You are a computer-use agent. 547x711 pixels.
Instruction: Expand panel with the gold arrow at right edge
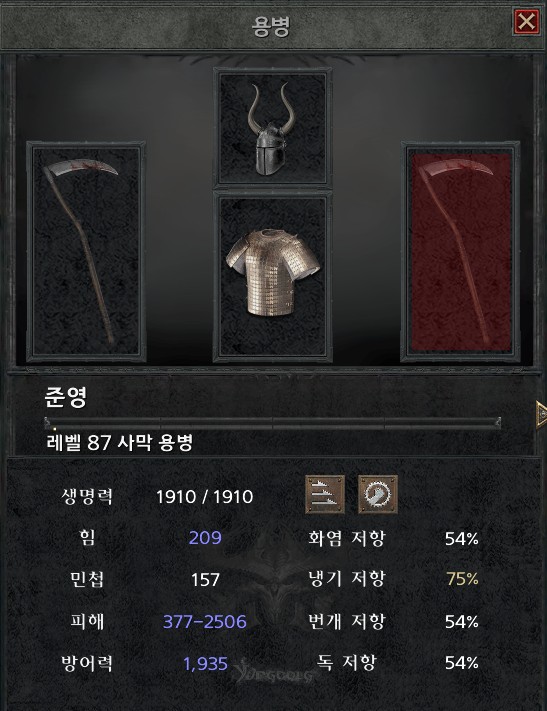click(541, 414)
